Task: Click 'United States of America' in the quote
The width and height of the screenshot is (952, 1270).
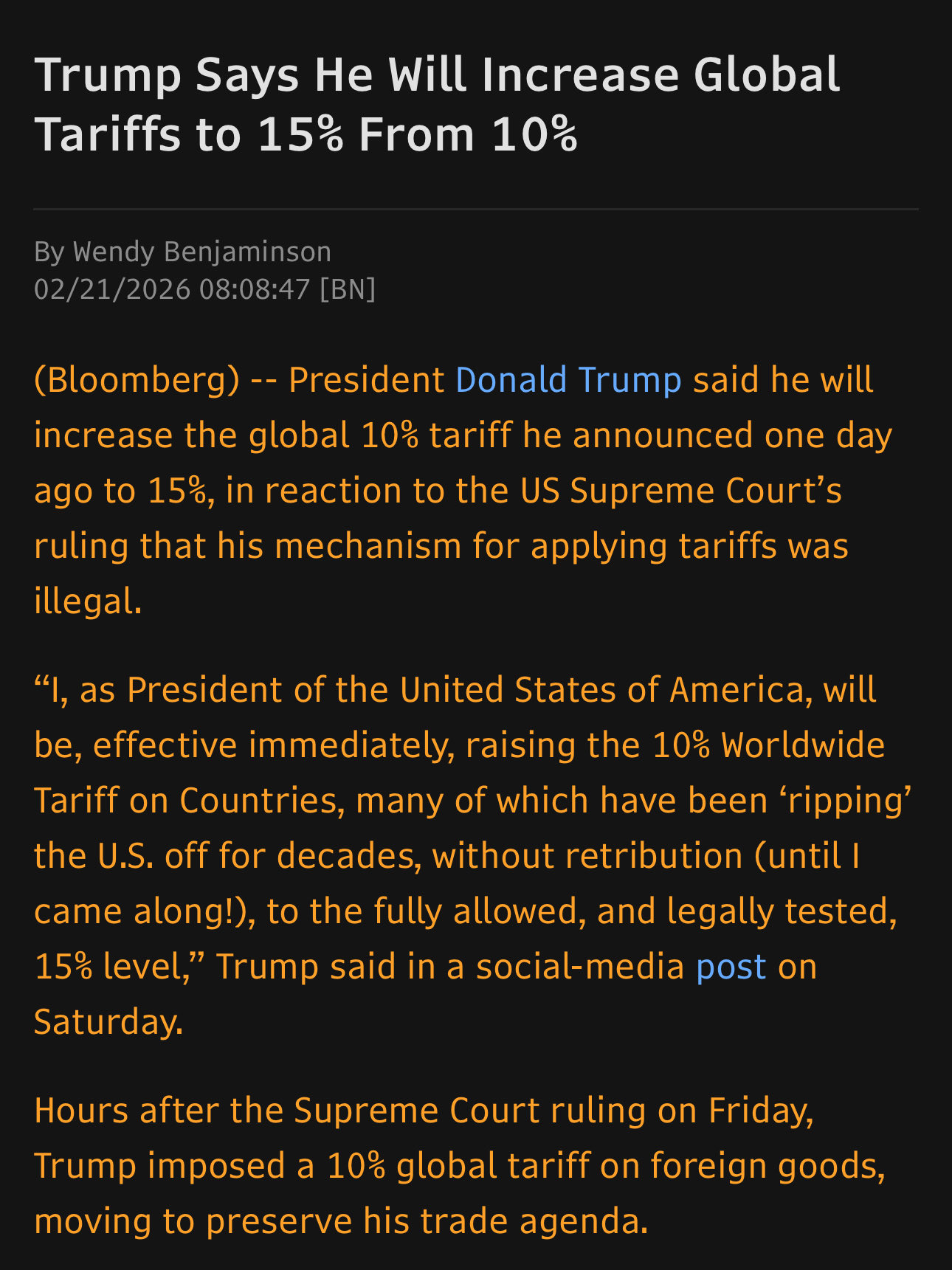Action: 601,690
